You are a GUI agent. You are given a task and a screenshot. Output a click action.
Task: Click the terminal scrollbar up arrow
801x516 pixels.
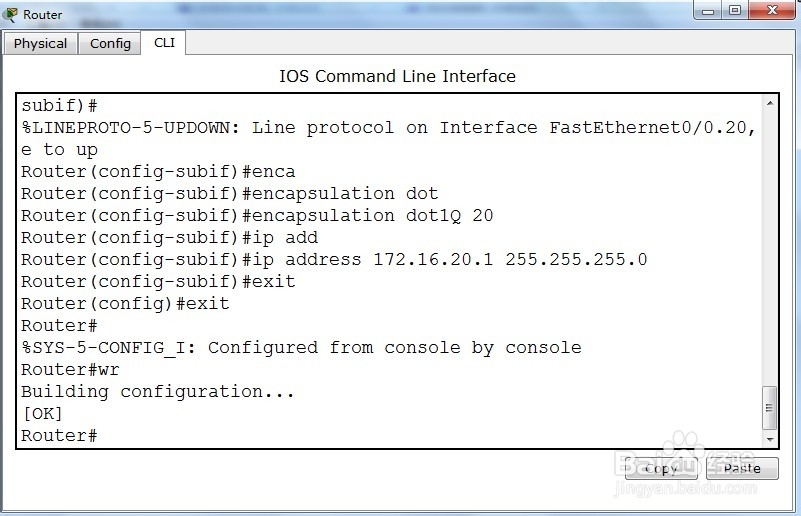click(770, 103)
